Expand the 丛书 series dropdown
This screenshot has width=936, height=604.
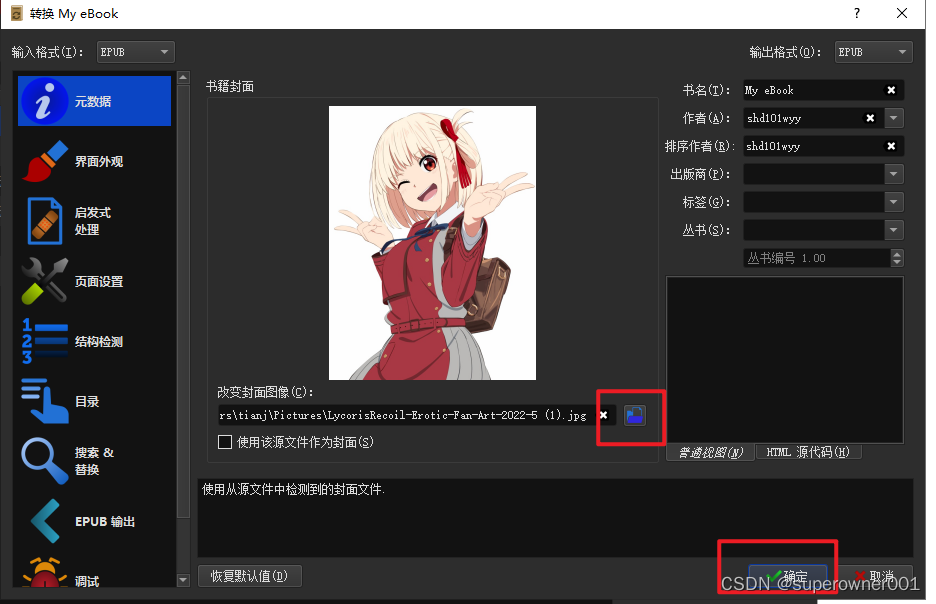(894, 230)
